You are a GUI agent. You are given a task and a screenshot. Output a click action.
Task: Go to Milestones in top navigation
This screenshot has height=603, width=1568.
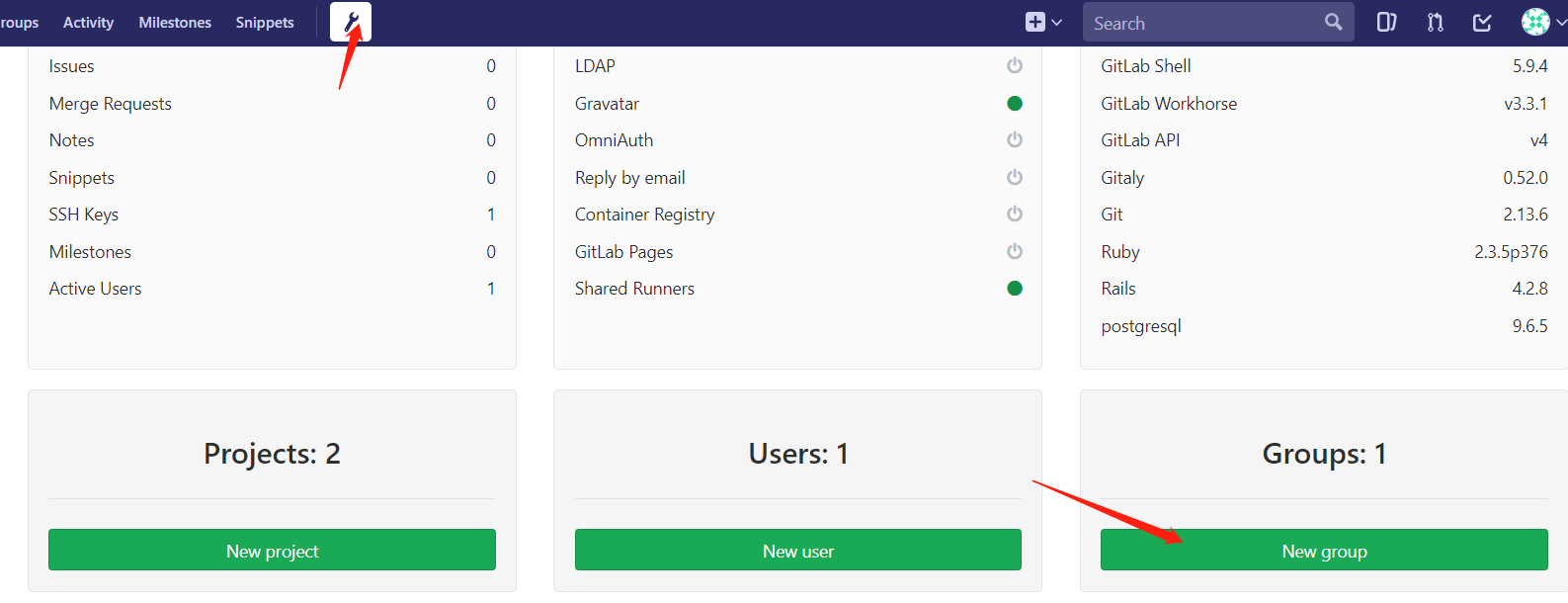175,22
